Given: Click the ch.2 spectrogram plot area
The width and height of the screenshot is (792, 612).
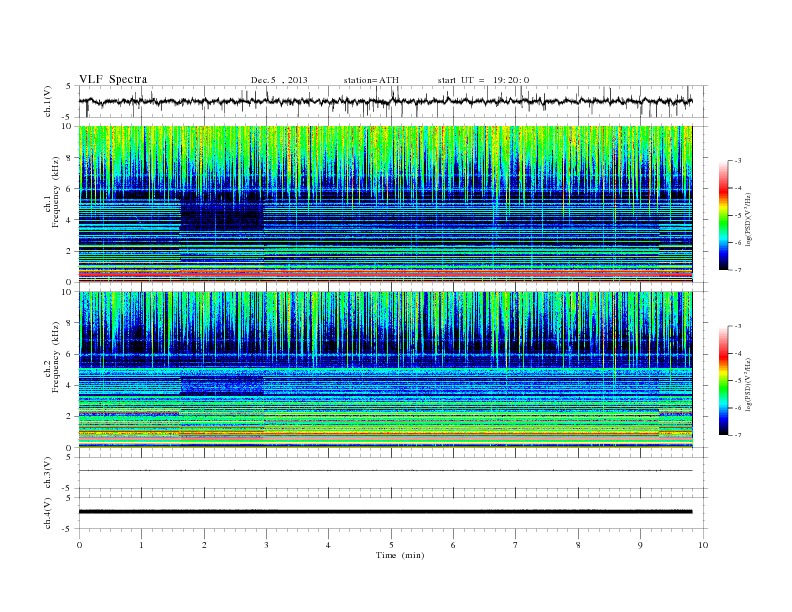Looking at the screenshot, I should click(x=385, y=370).
